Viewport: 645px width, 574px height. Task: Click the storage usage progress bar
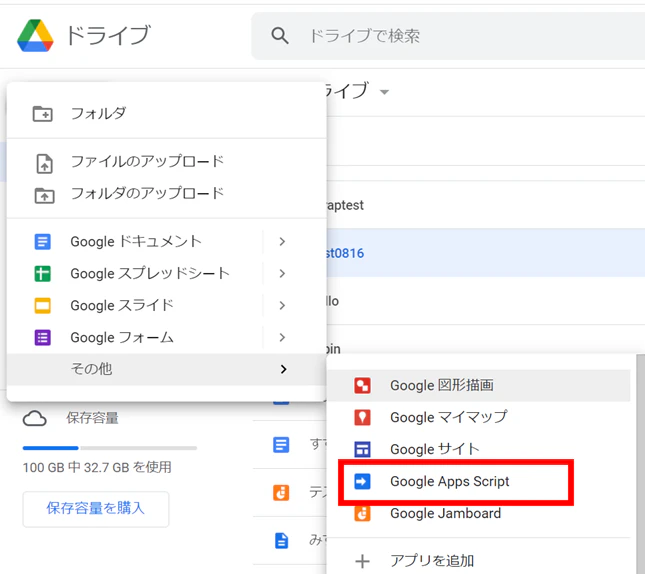pyautogui.click(x=110, y=448)
